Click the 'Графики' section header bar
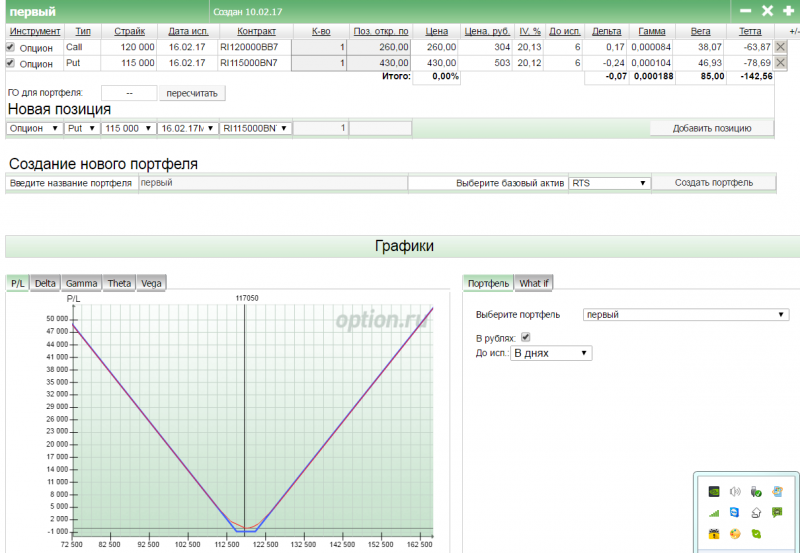800x553 pixels. pyautogui.click(x=403, y=246)
